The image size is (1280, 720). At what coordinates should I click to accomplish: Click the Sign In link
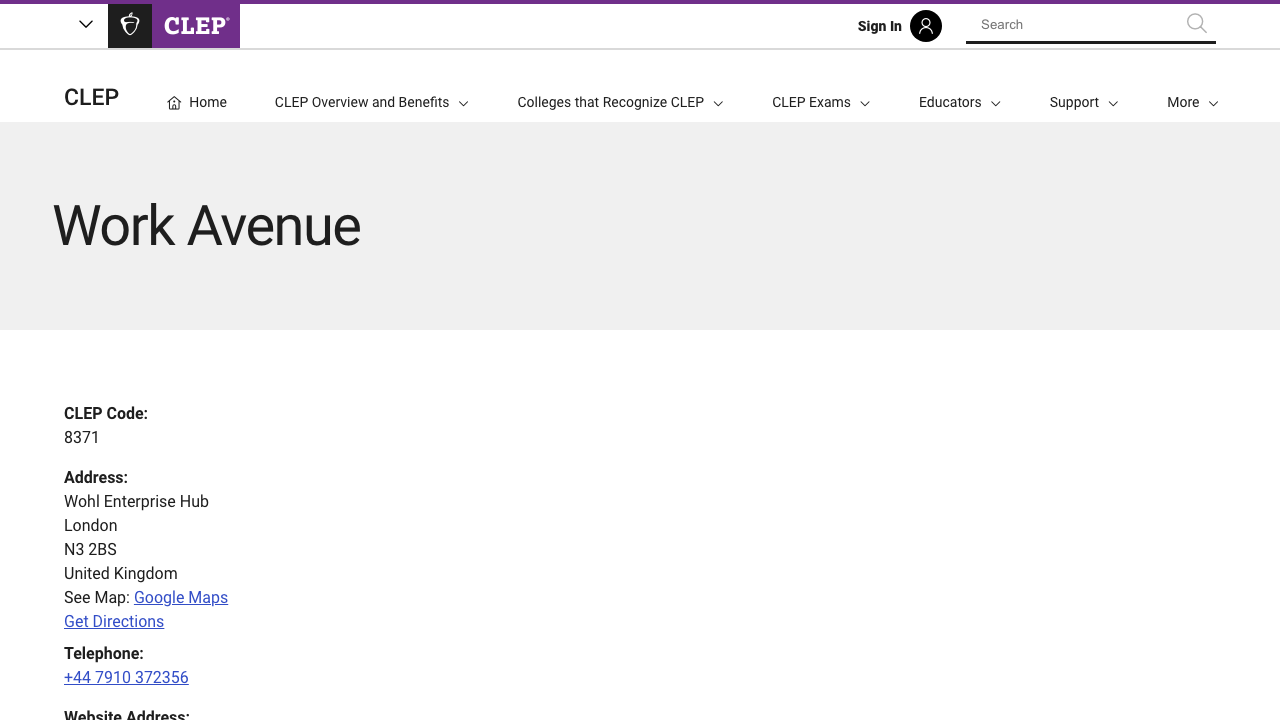pos(879,26)
